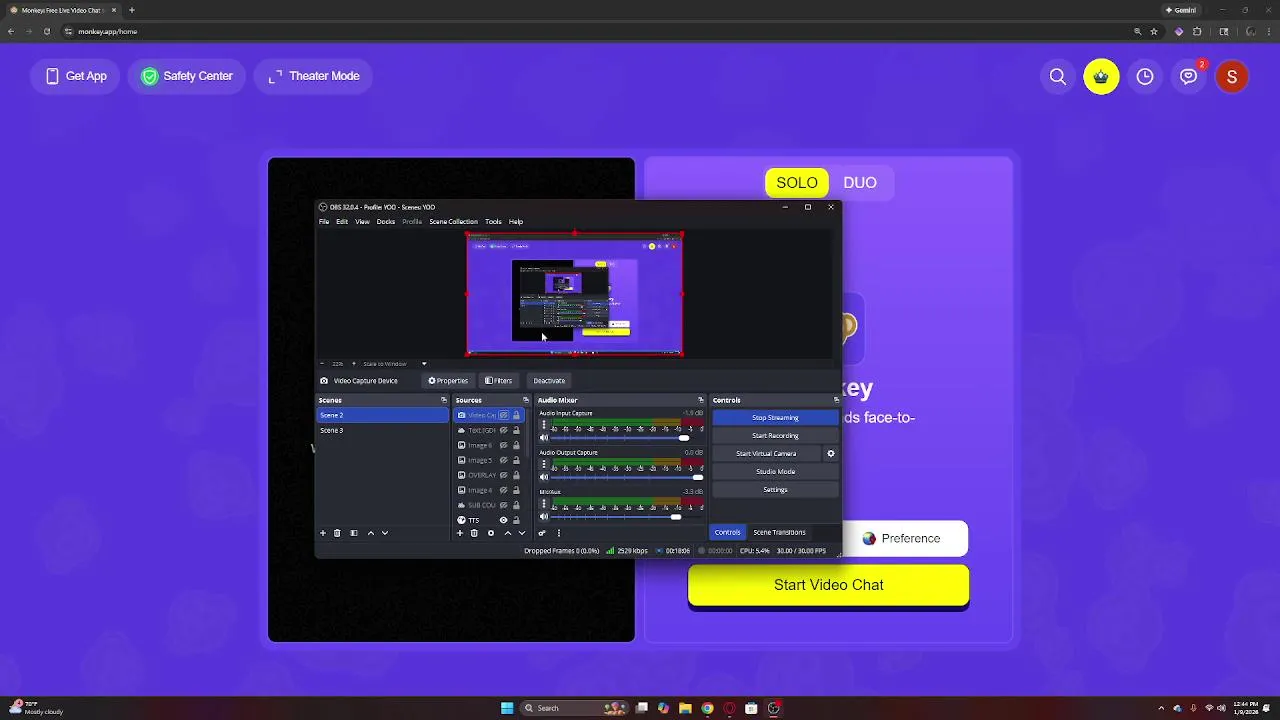The height and width of the screenshot is (720, 1280).
Task: Select Scene 3 in Scenes list
Action: [x=382, y=430]
